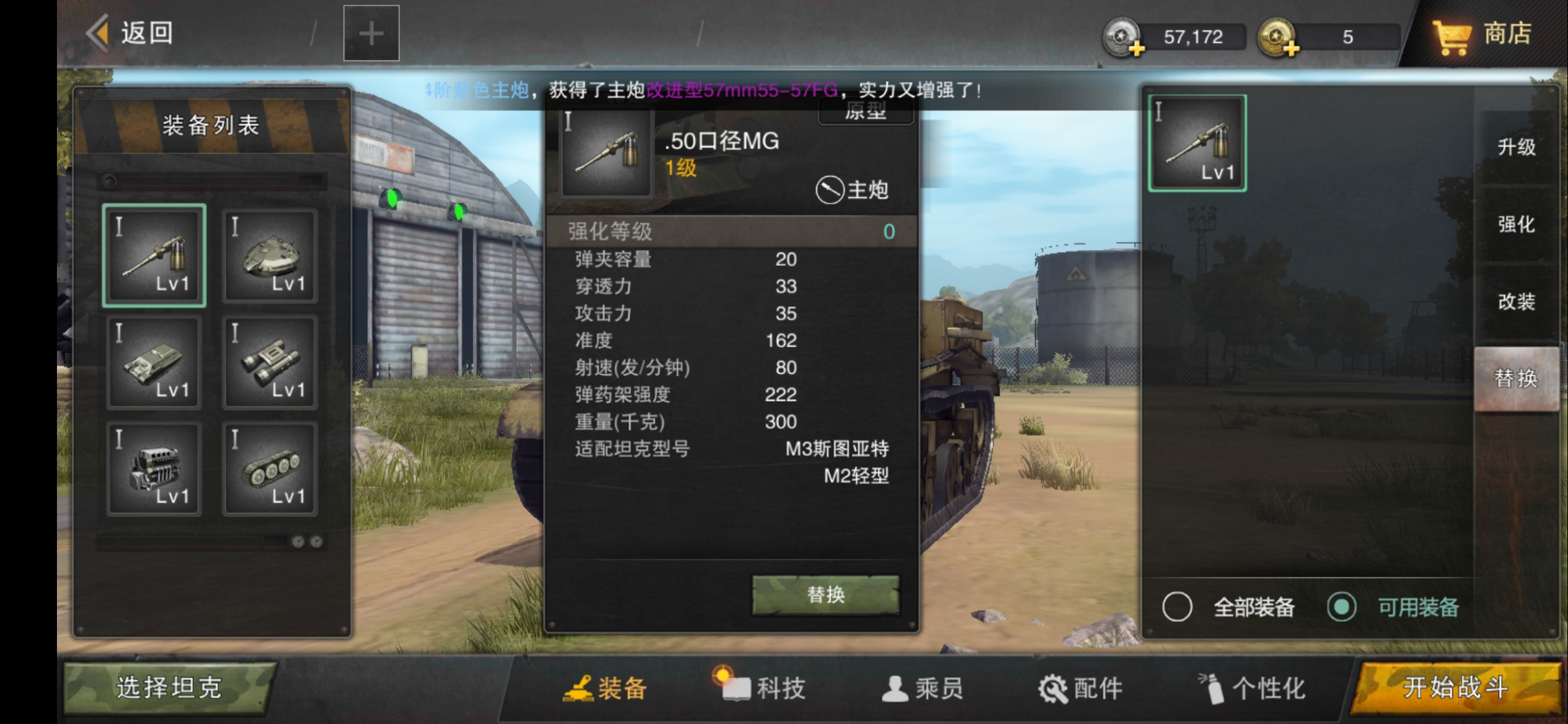Add silver coins with plus icon
The image size is (1568, 724).
(x=1124, y=38)
